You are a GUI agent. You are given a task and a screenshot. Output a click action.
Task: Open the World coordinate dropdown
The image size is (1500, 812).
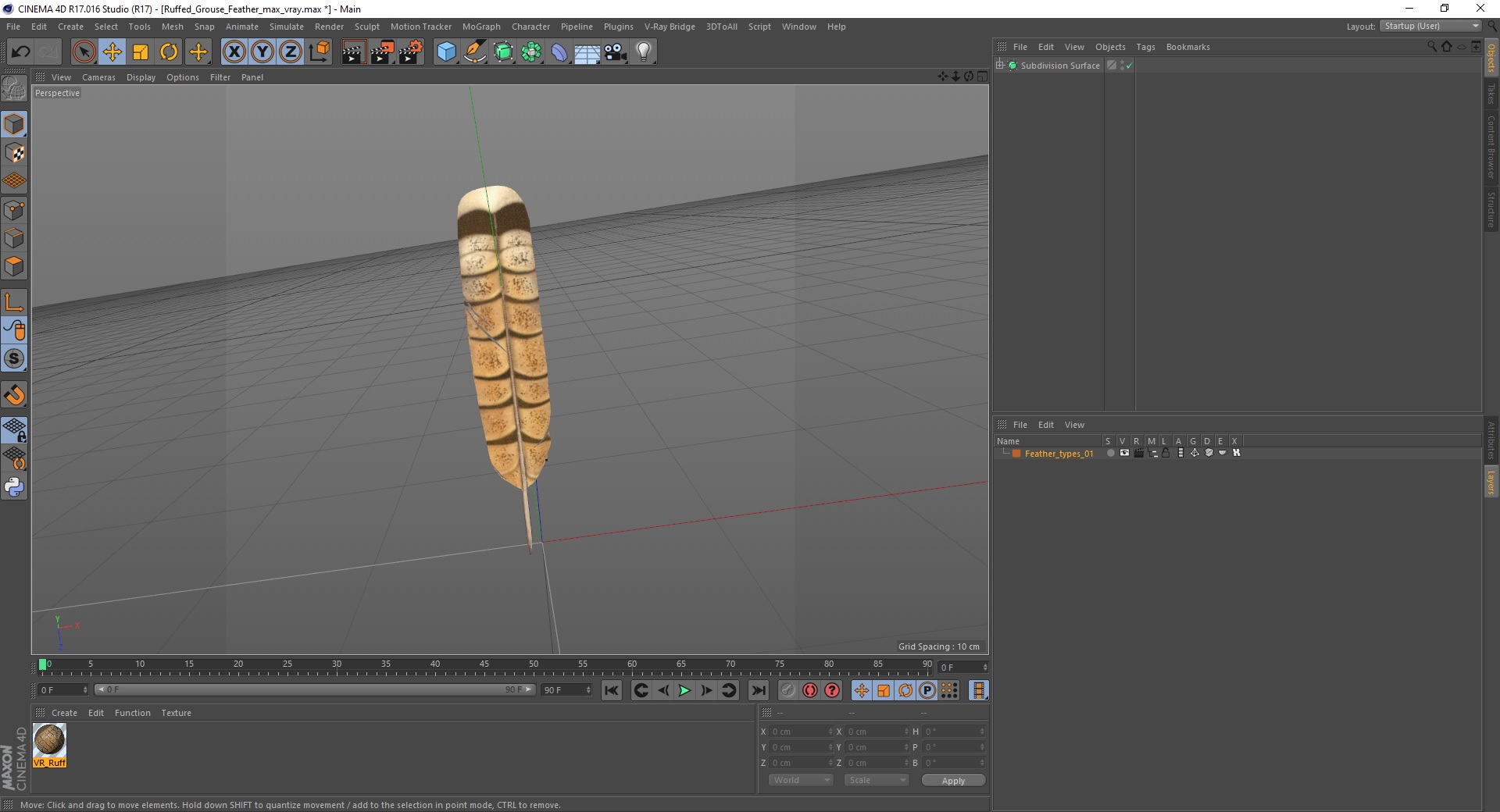click(802, 780)
